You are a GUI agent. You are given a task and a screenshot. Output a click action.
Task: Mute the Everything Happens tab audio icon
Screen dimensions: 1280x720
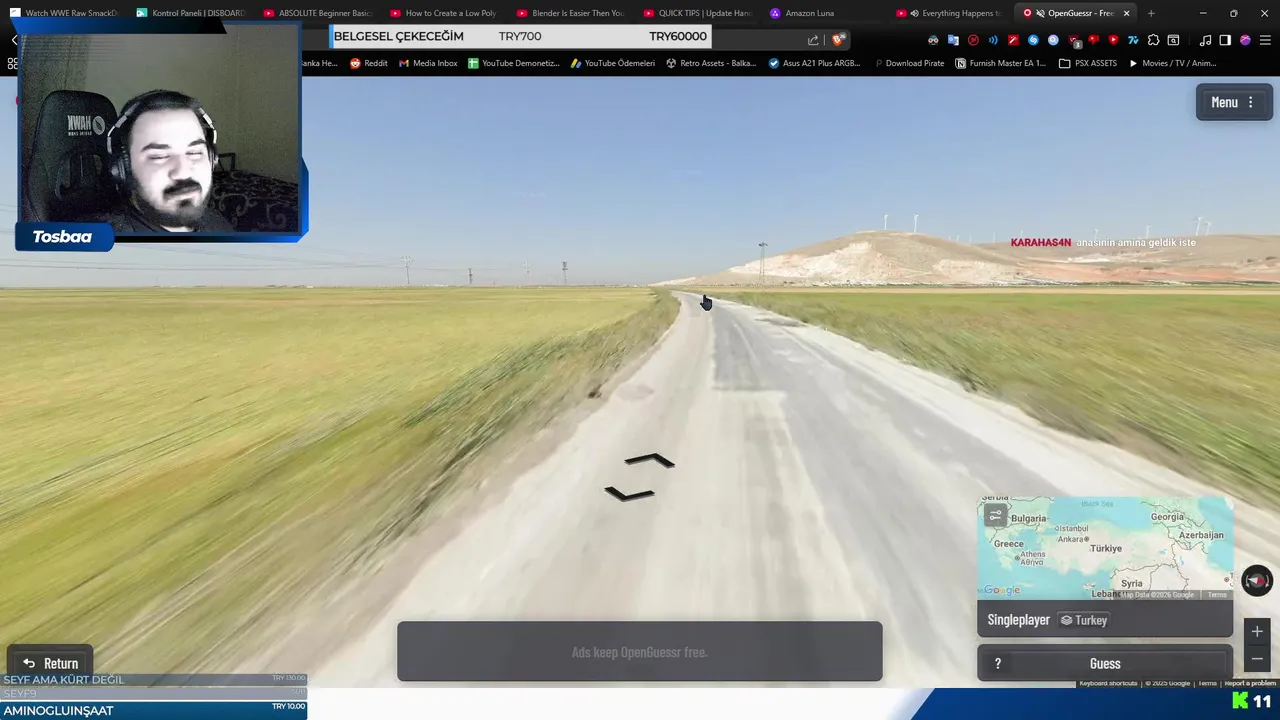tap(914, 13)
